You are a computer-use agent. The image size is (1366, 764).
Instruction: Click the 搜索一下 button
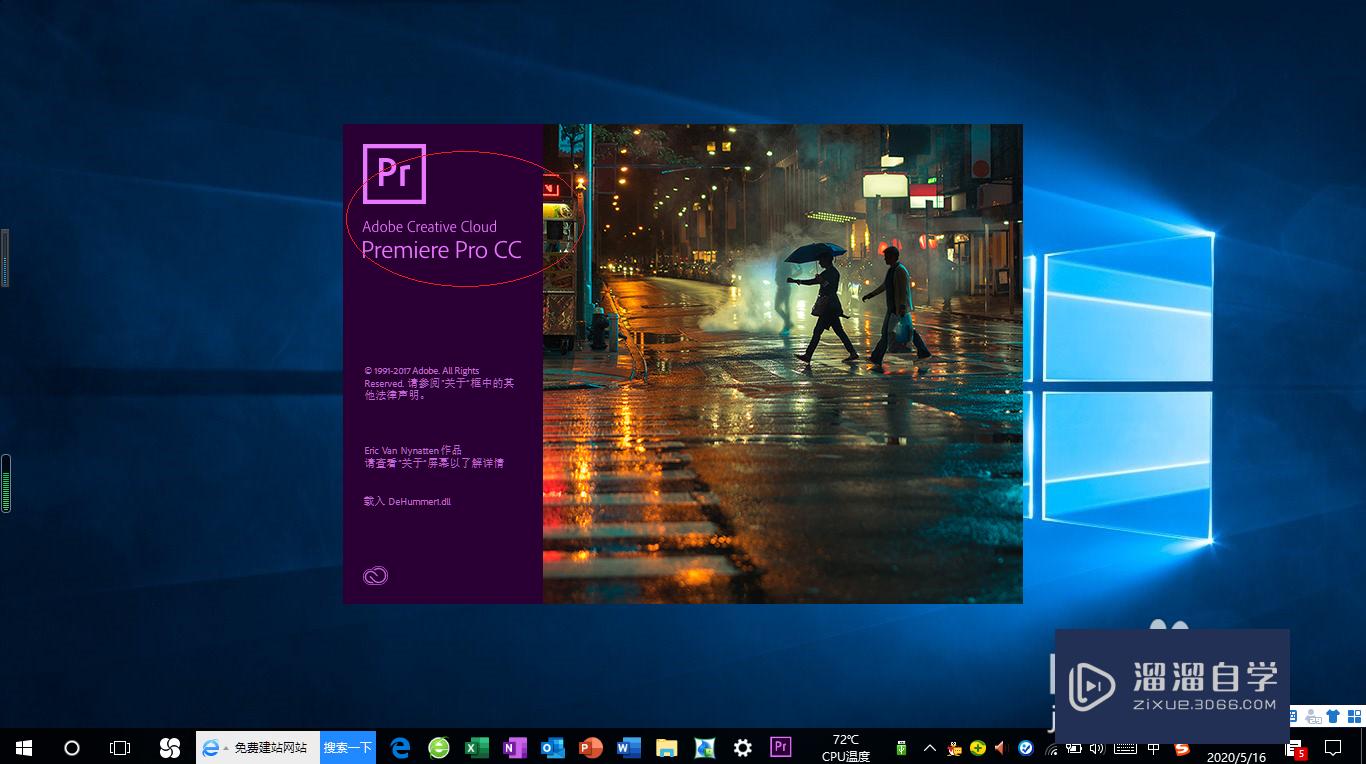pyautogui.click(x=348, y=747)
